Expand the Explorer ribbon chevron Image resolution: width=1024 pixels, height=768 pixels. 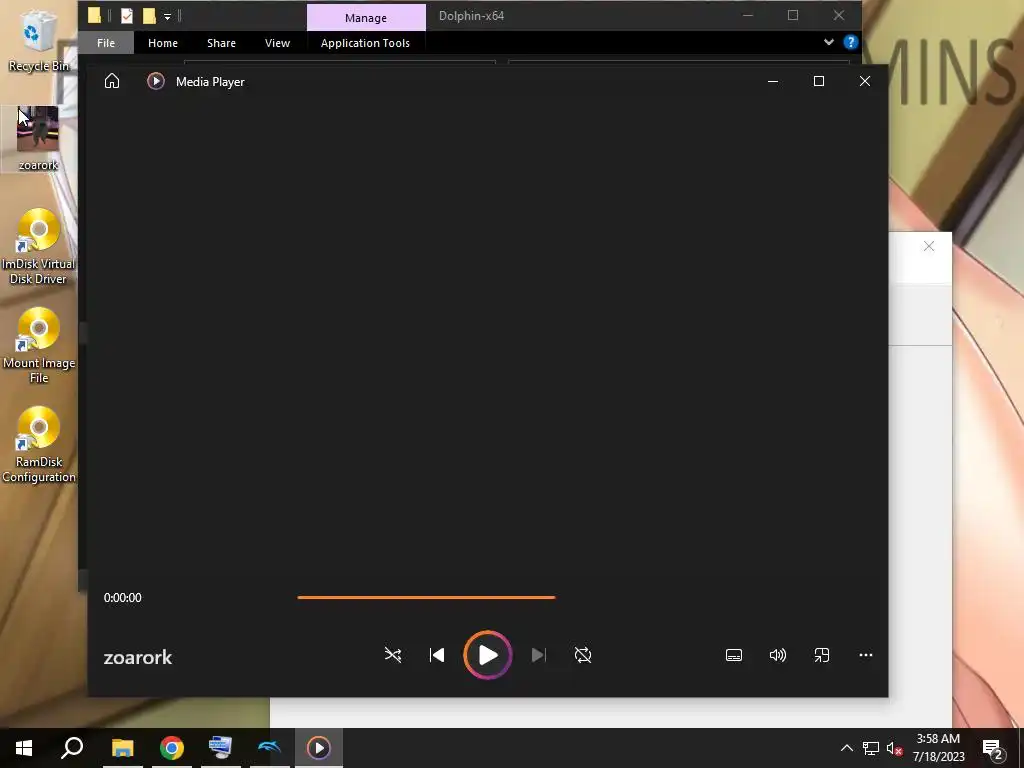[x=829, y=42]
